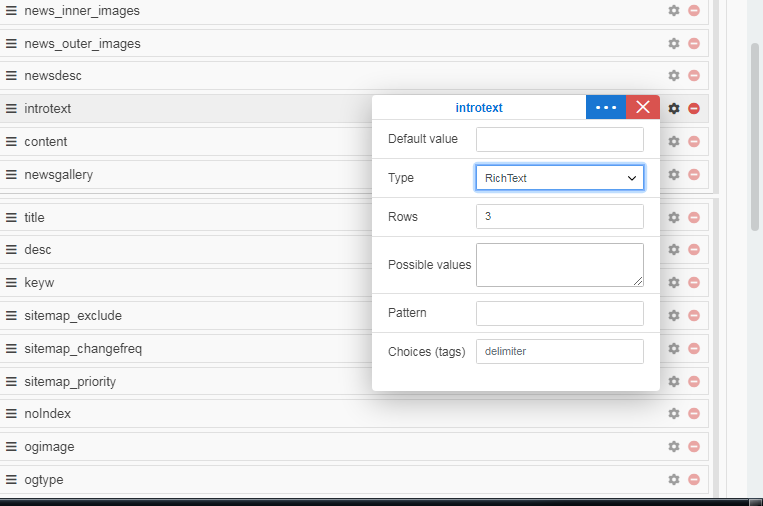Open settings gear for newsgallery

click(x=674, y=174)
